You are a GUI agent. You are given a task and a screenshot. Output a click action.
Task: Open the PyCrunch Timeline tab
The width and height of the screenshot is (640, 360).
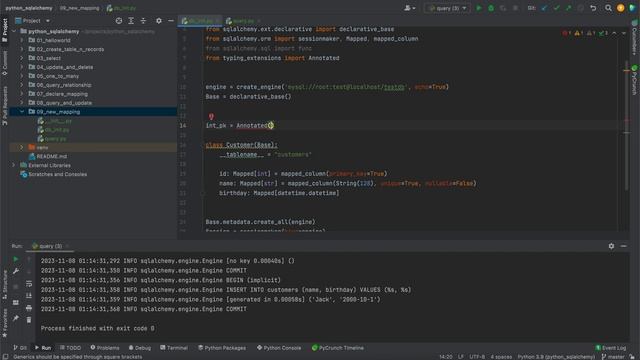[x=338, y=348]
